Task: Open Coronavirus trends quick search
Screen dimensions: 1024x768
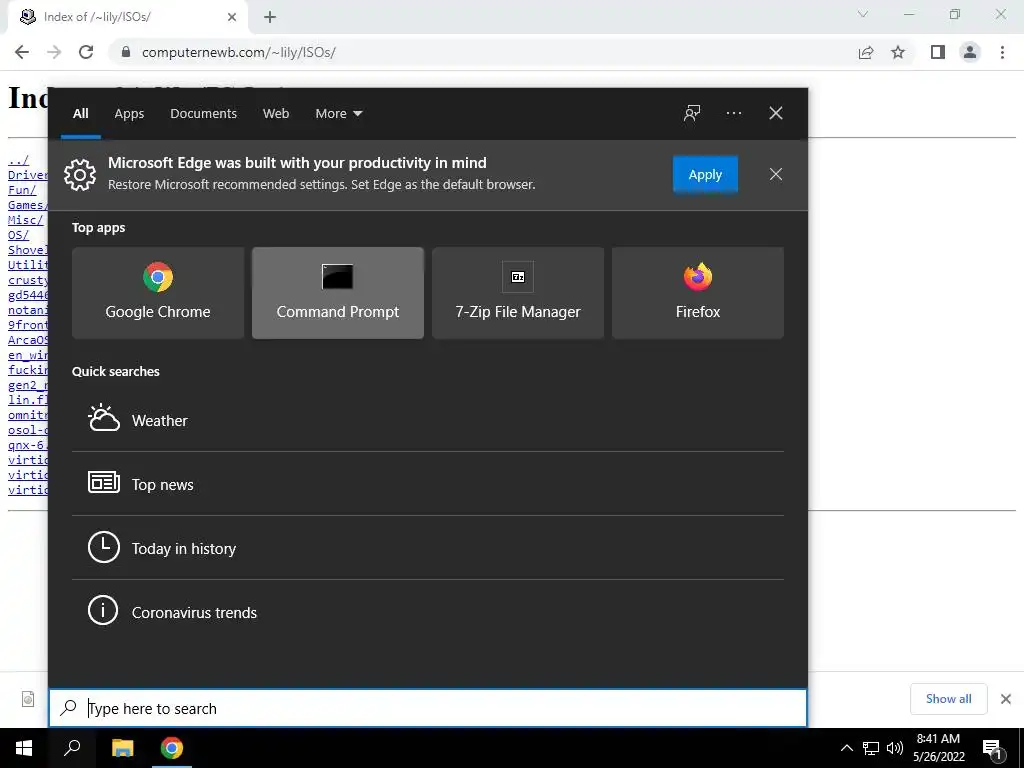Action: [428, 612]
